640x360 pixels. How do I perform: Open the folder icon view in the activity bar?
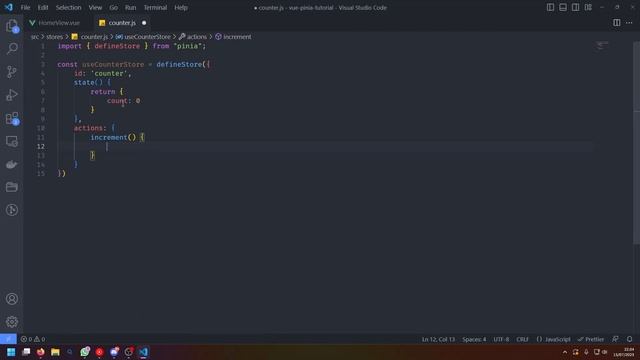(12, 187)
